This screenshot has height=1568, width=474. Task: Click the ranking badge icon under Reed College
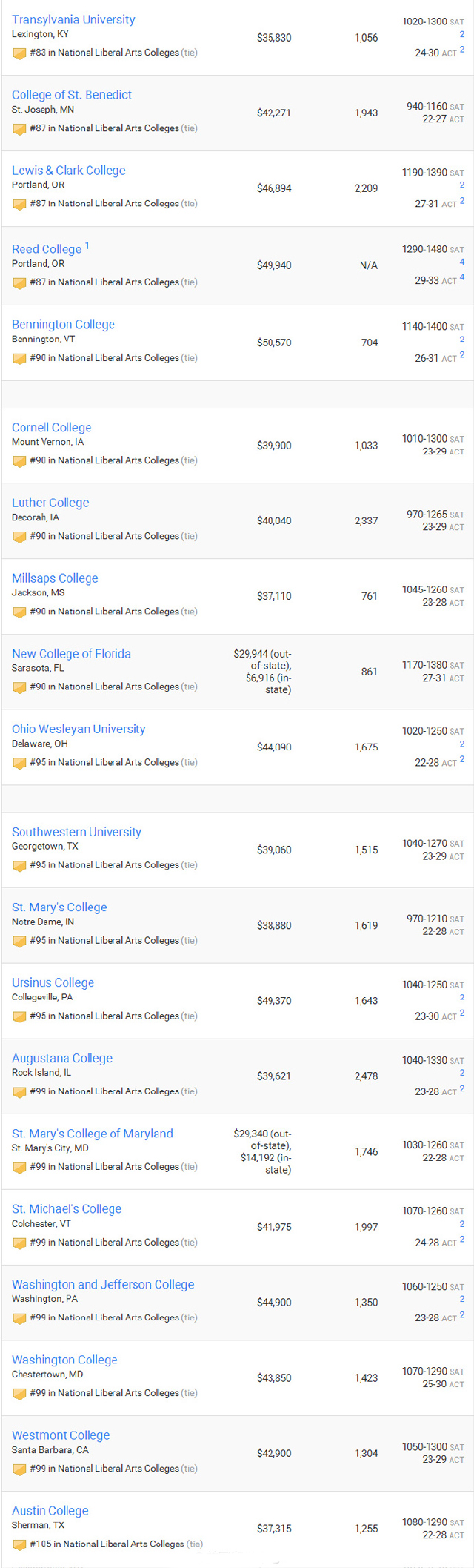(19, 283)
